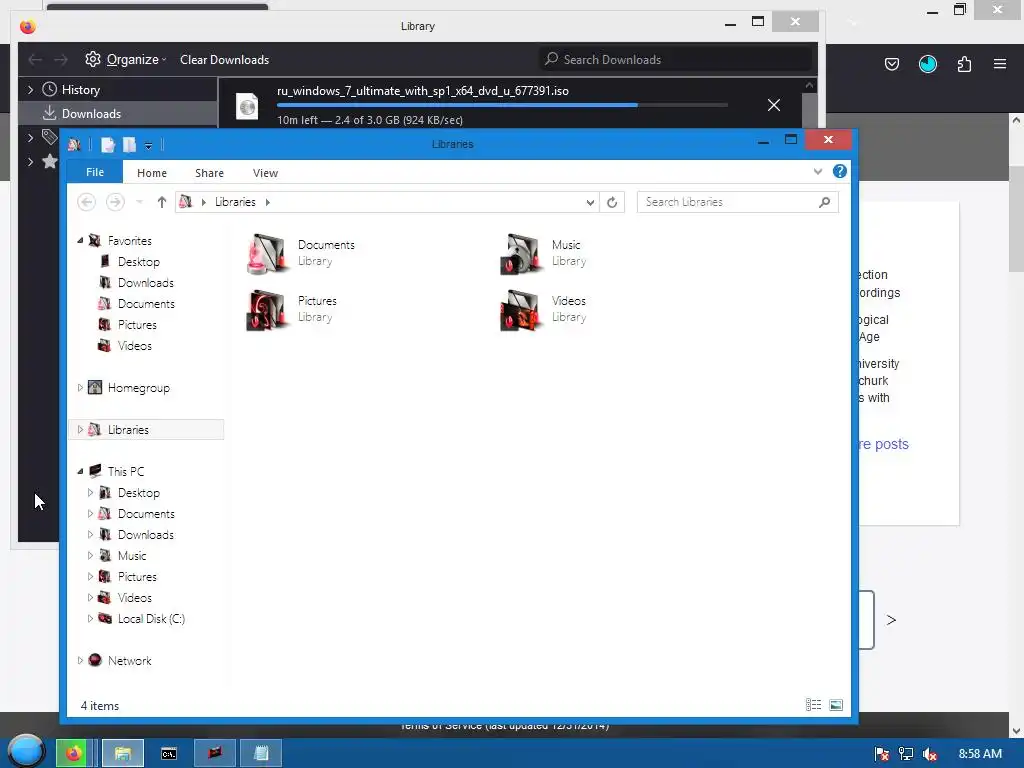Screen dimensions: 1024x768
Task: Click the Explorer forward navigation arrow
Action: (115, 202)
